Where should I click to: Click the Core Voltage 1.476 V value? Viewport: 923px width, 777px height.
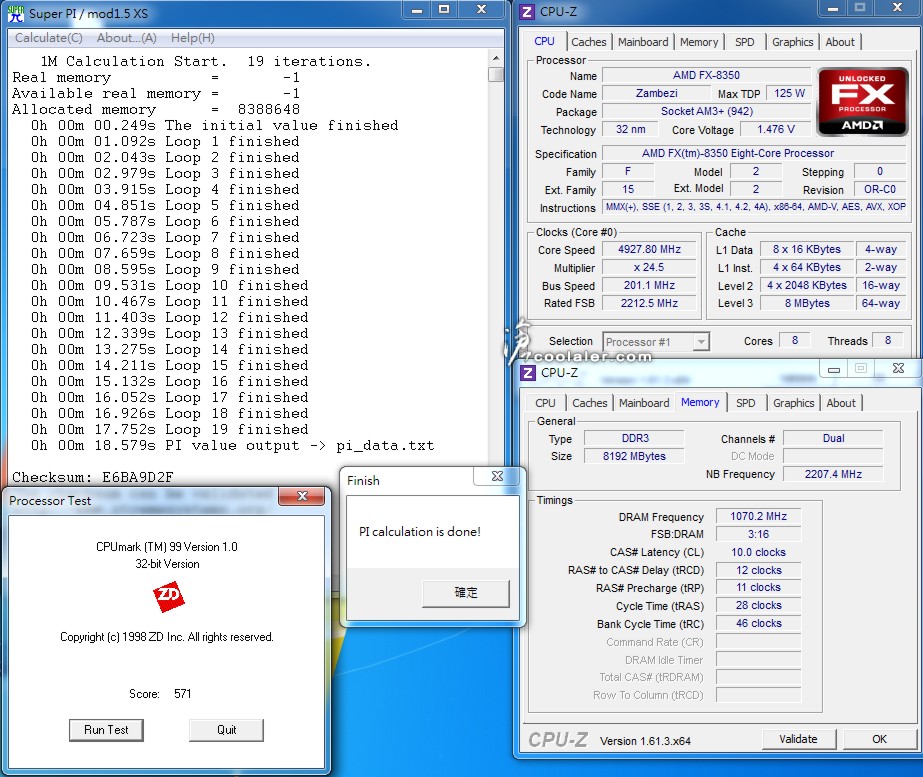coord(775,130)
